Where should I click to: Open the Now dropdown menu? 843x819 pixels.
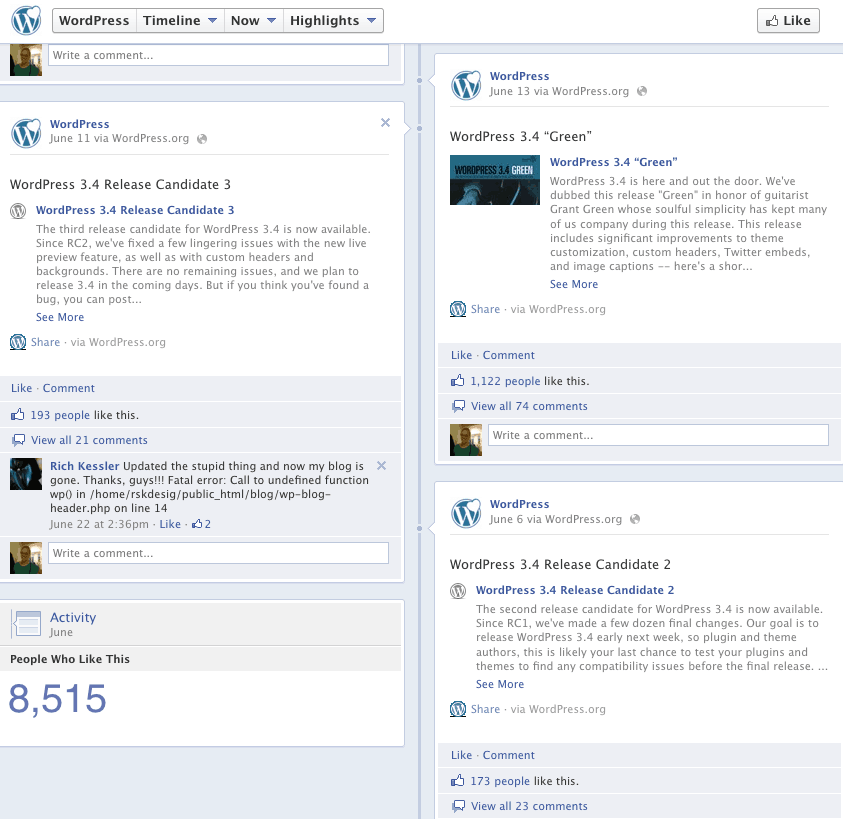click(x=253, y=20)
